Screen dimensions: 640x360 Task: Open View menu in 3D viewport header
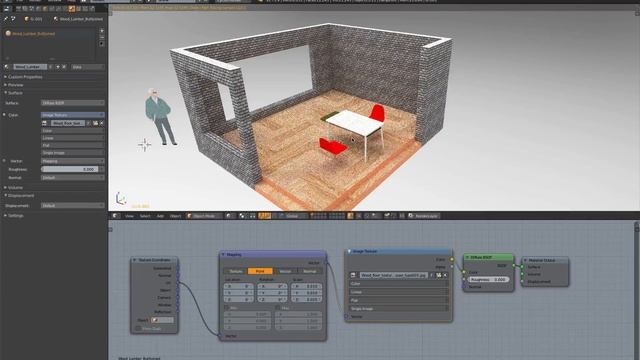pyautogui.click(x=129, y=216)
